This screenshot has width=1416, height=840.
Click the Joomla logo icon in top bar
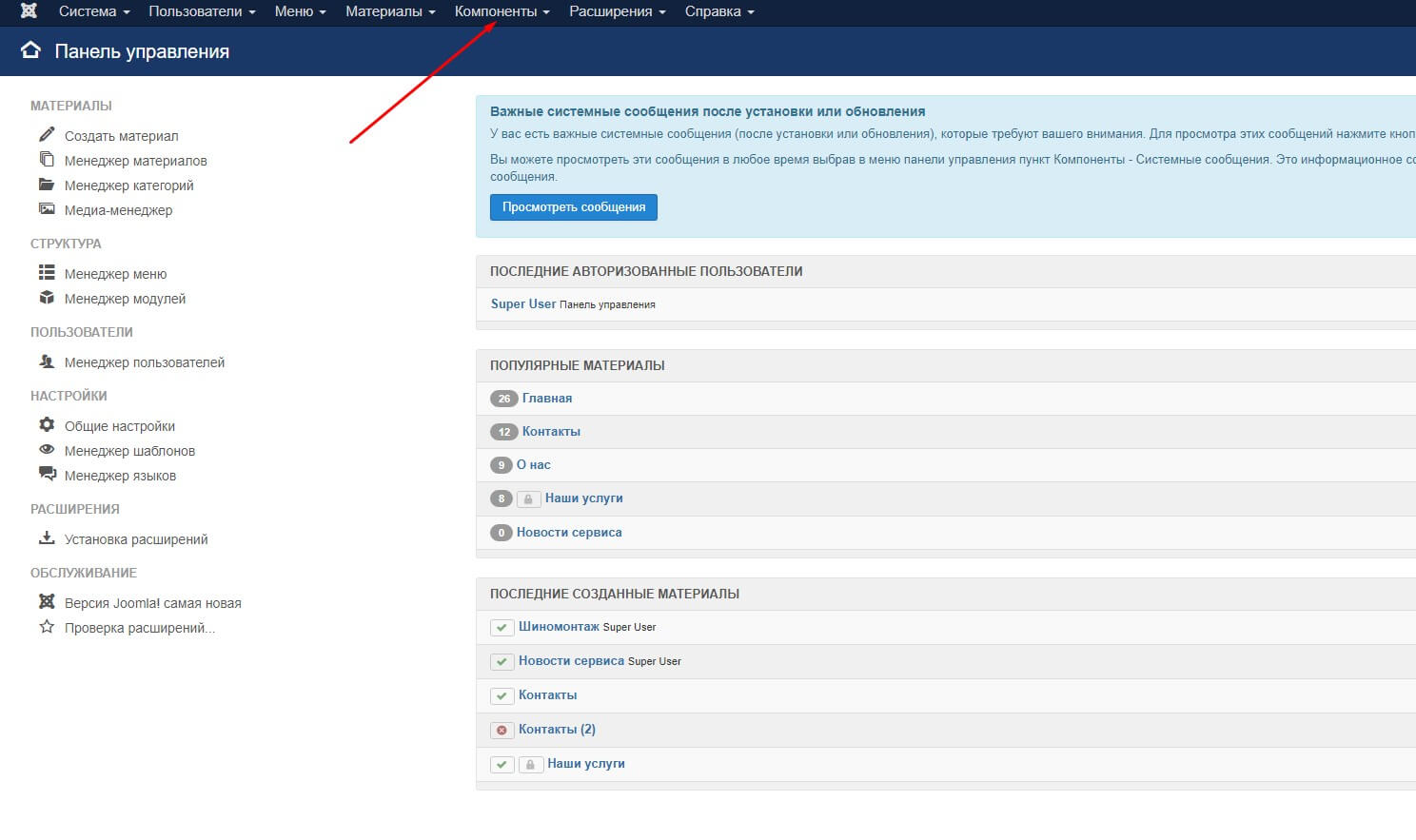(29, 11)
